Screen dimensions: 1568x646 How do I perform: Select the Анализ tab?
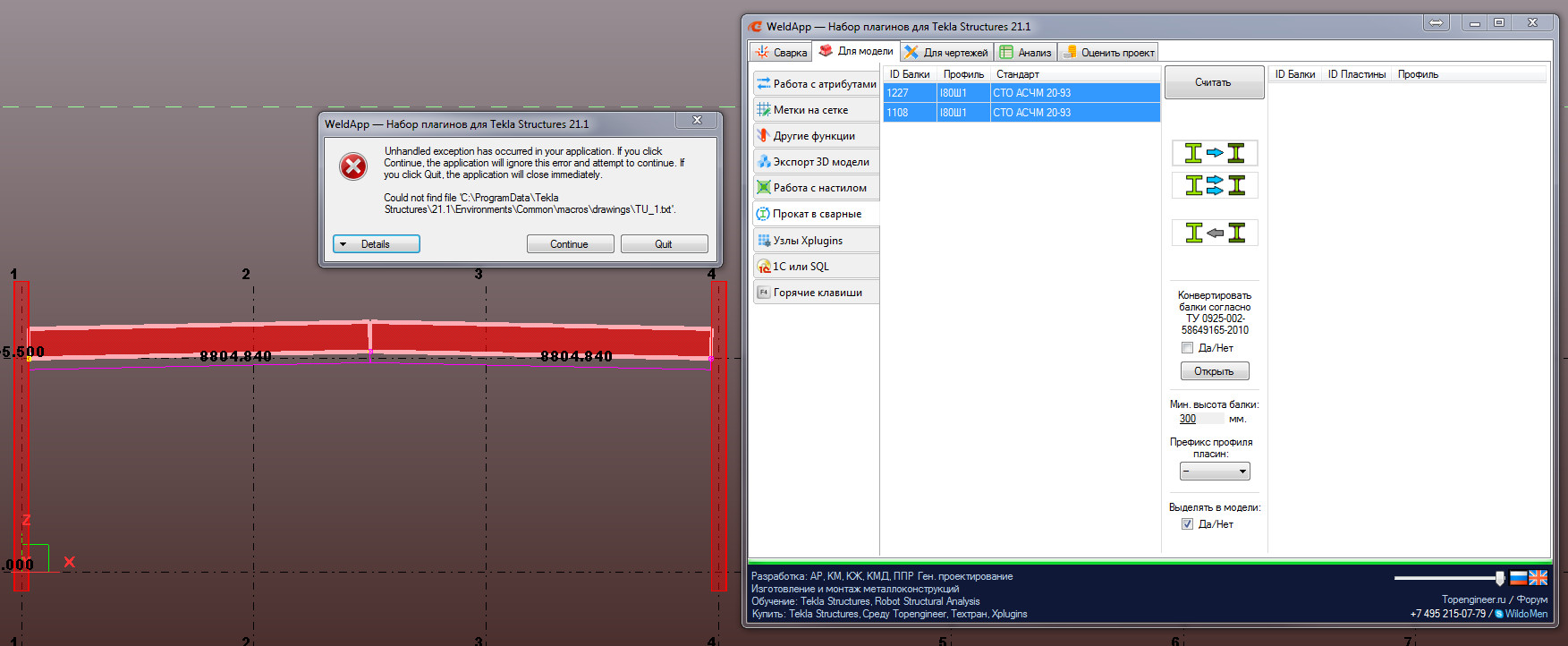coord(1026,53)
